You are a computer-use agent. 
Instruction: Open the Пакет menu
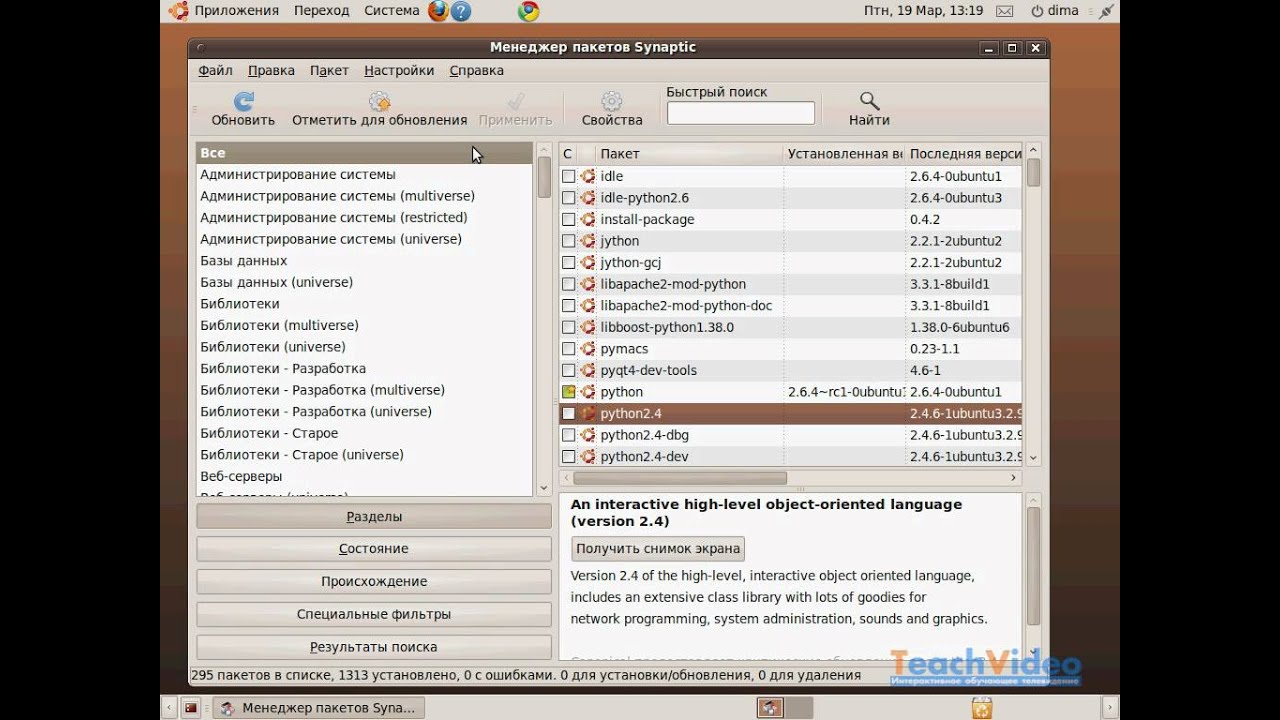pos(329,71)
